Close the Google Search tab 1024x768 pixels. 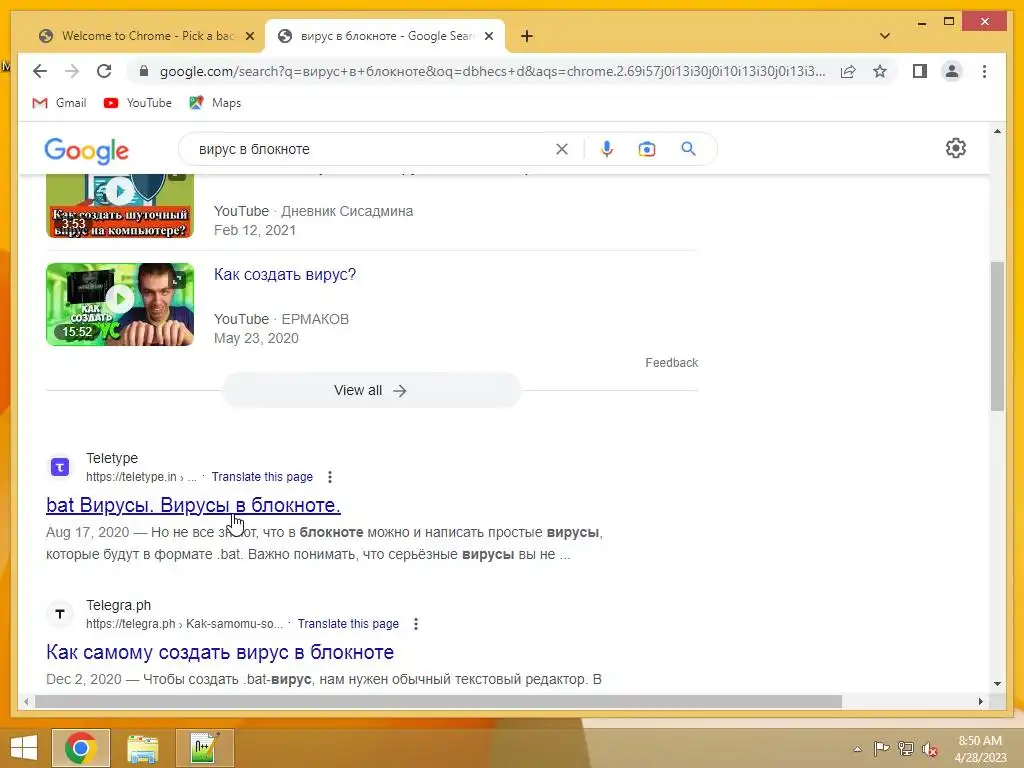tap(488, 36)
